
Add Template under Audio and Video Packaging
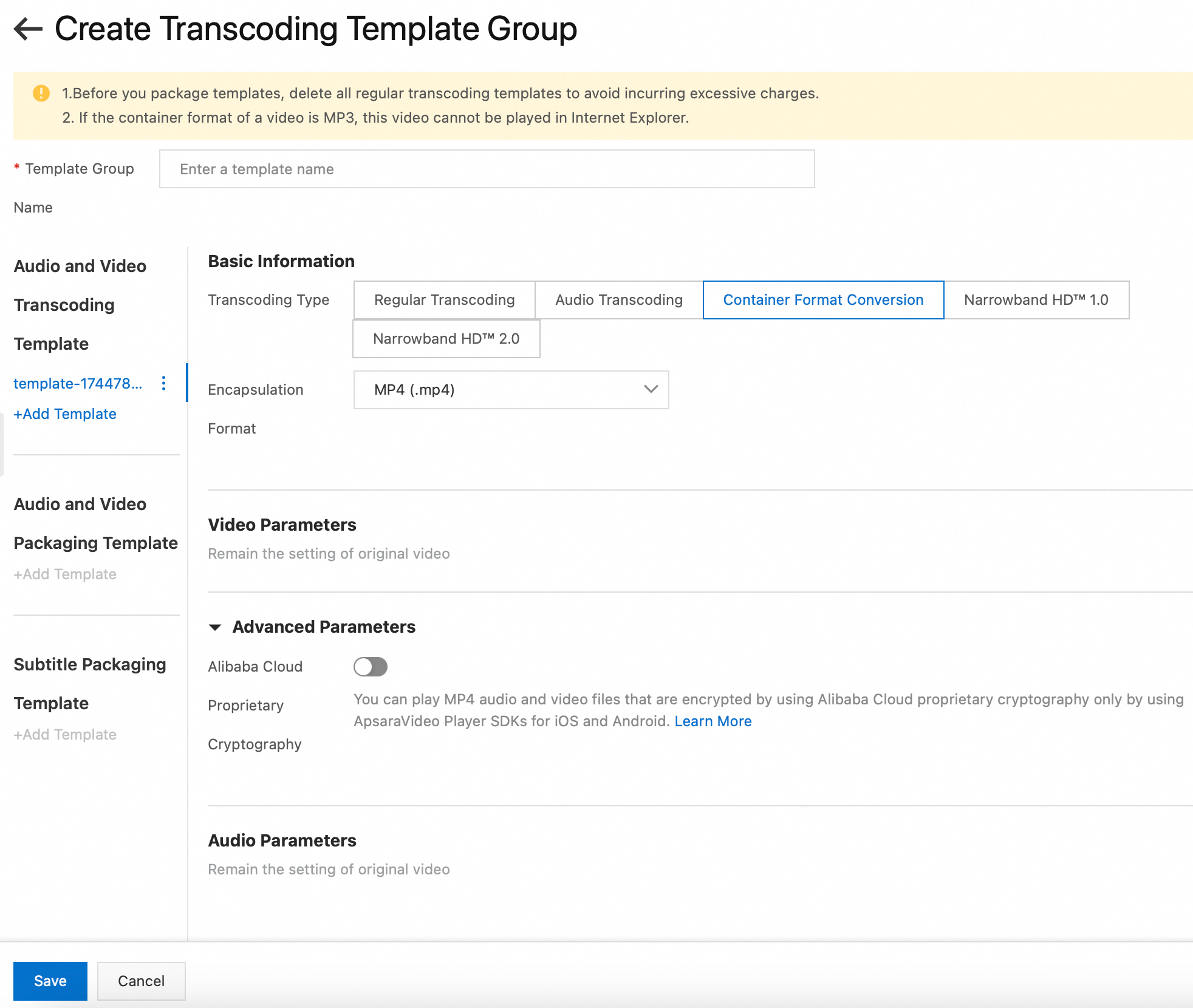(65, 574)
